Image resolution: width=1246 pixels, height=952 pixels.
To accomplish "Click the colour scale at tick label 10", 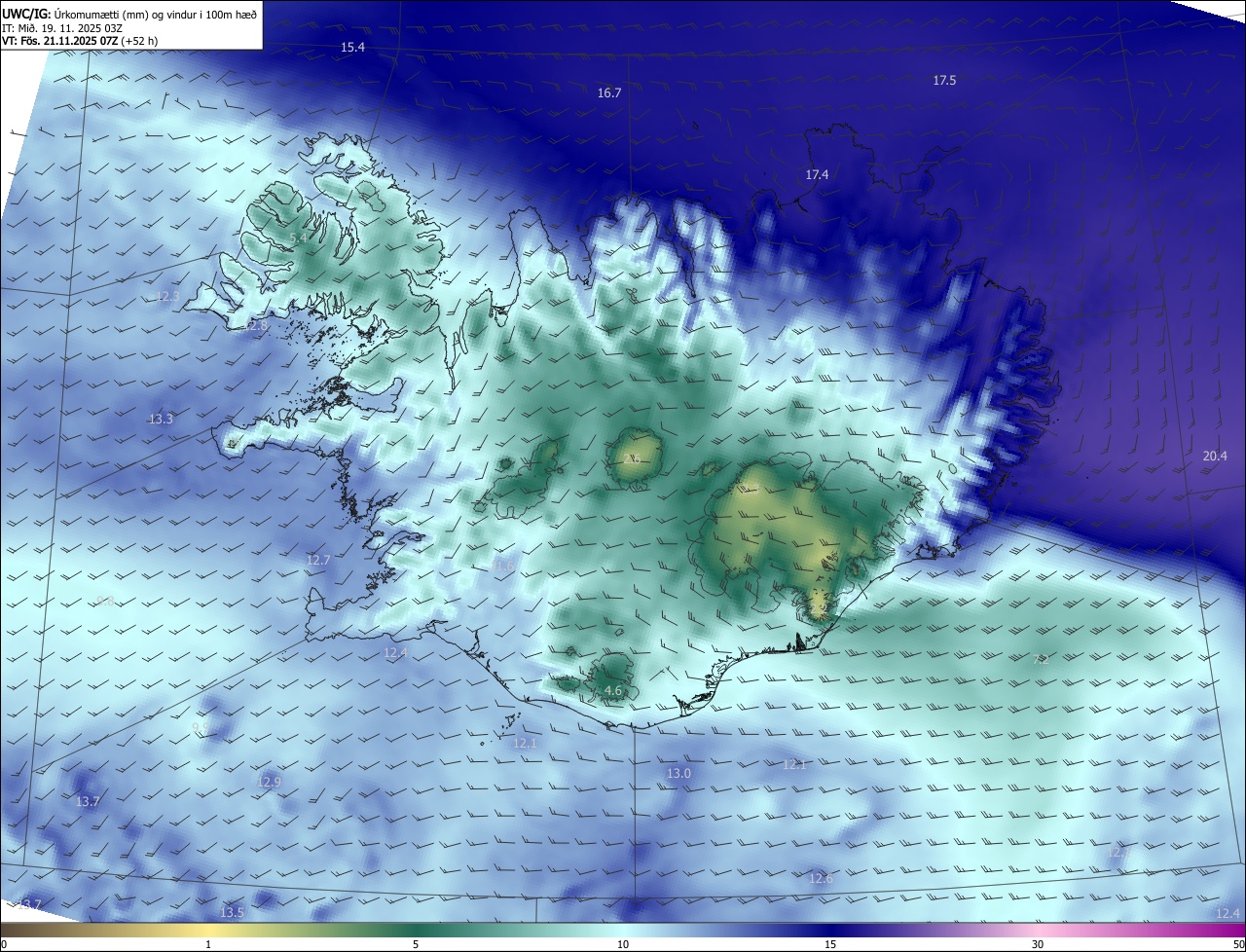I will coord(623,943).
